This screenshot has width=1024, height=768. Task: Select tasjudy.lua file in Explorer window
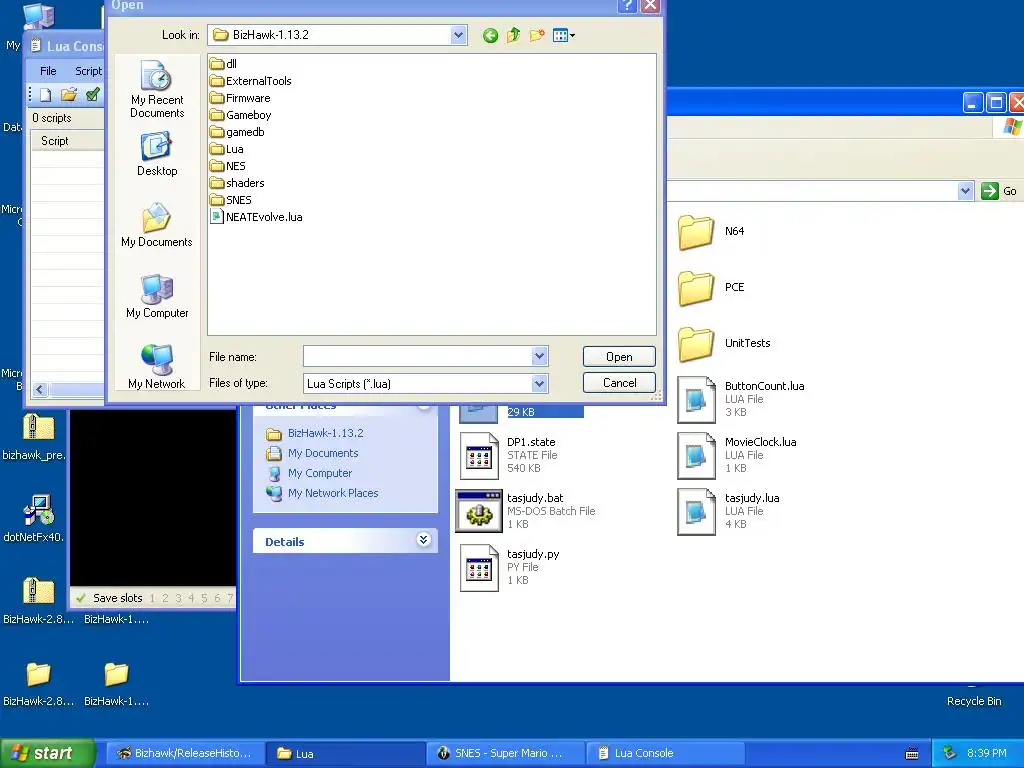tap(729, 511)
